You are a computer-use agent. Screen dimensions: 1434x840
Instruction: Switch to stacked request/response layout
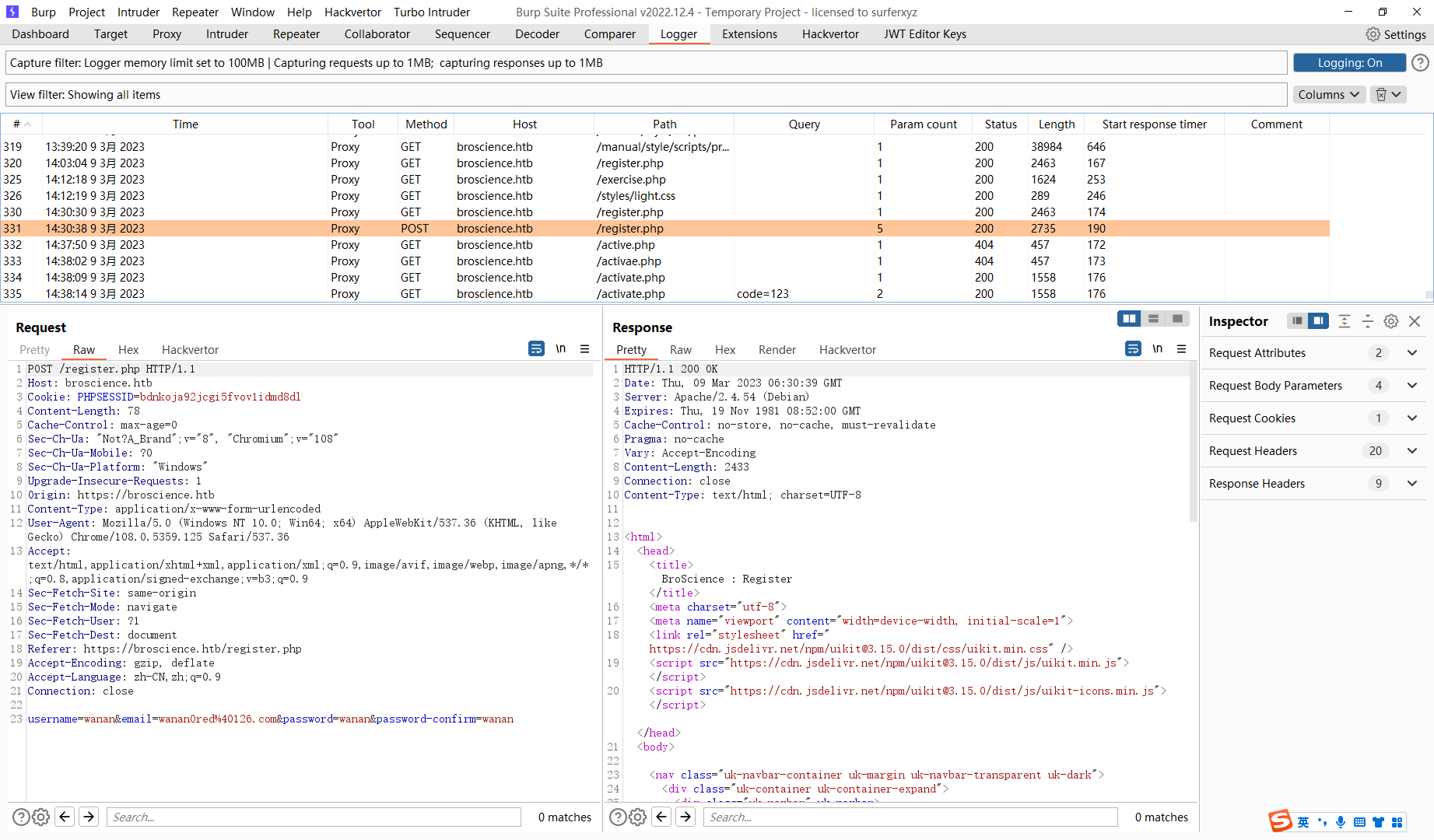1154,318
